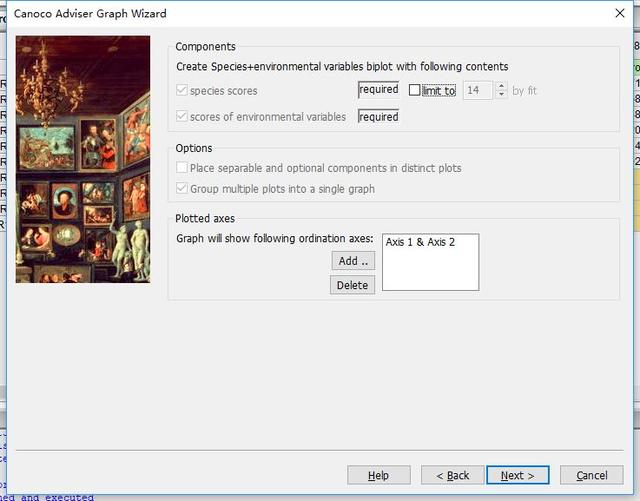Increase the limit value with up arrow

point(502,86)
